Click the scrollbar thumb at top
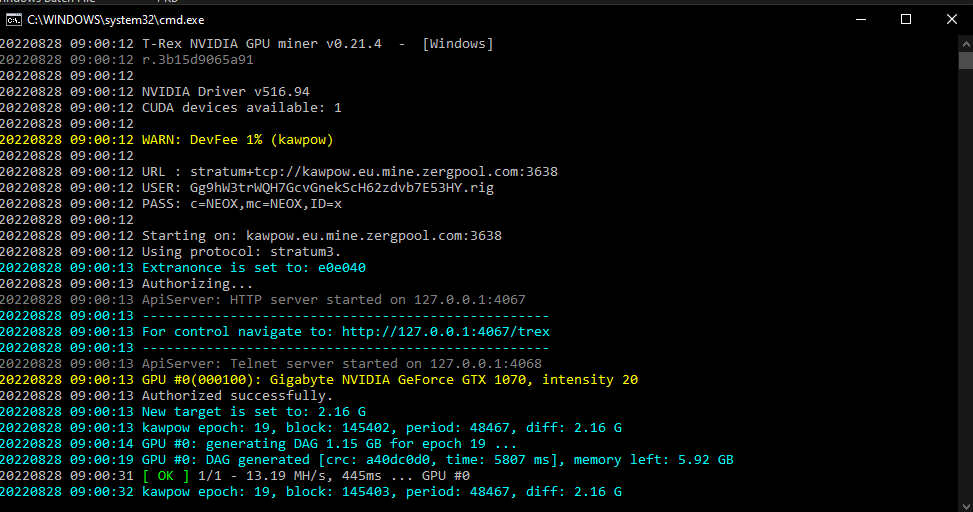 coord(966,60)
